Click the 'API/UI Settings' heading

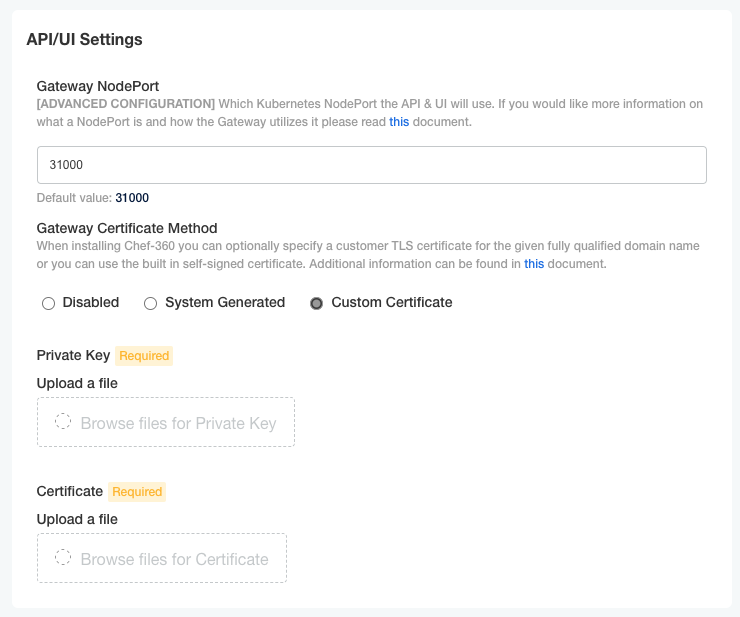coord(84,40)
